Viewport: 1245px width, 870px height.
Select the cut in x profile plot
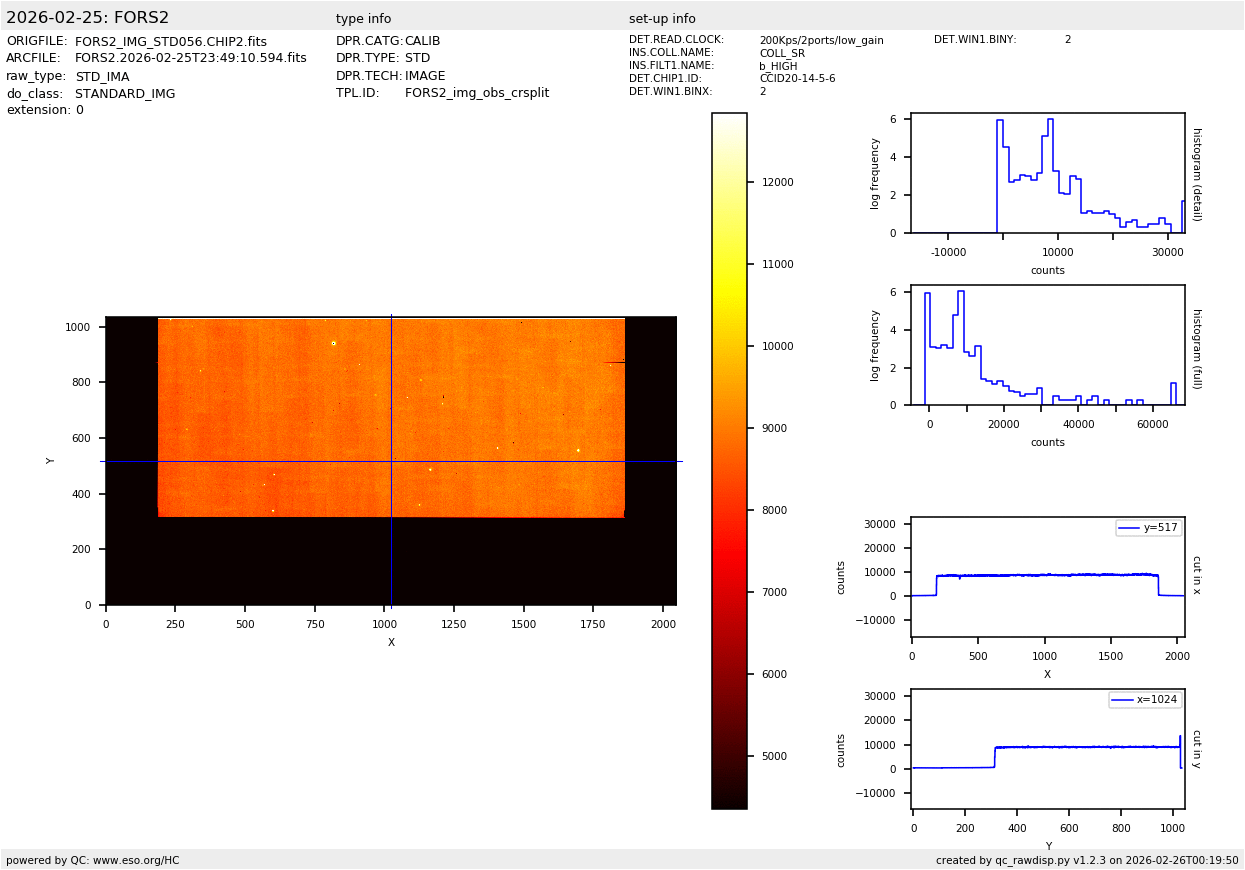coord(1047,577)
